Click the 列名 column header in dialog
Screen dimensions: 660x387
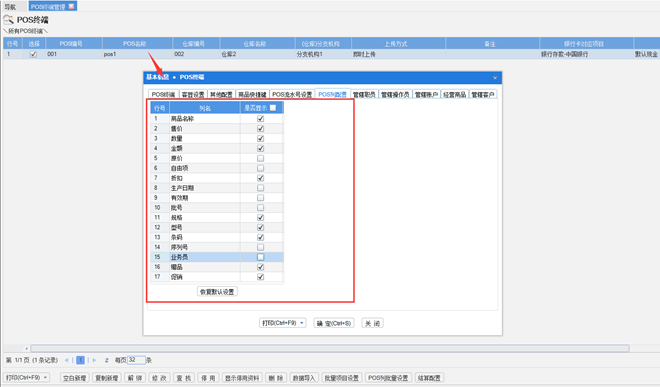(x=205, y=108)
